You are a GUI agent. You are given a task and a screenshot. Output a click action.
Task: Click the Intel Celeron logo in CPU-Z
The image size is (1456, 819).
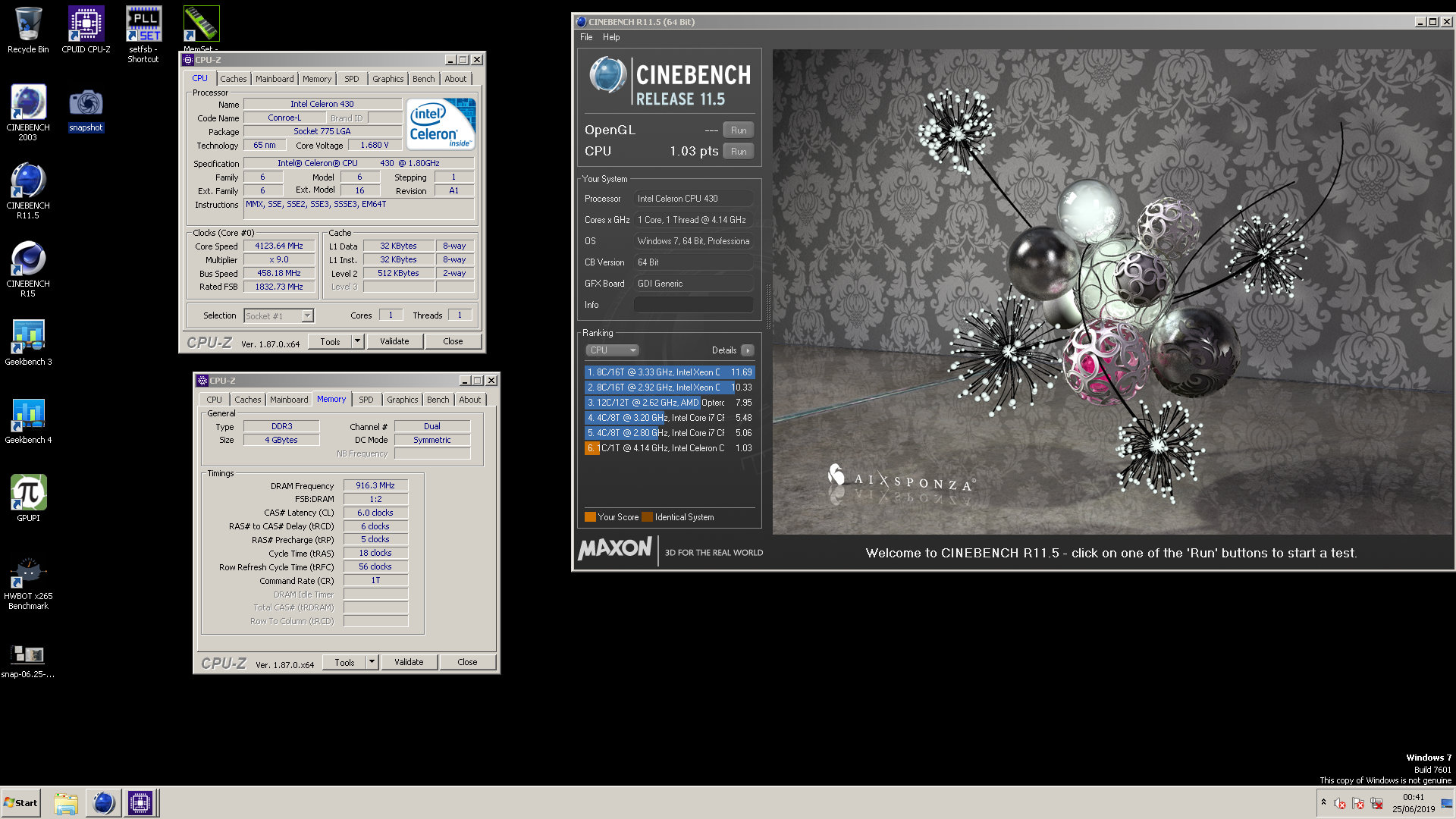pos(441,124)
